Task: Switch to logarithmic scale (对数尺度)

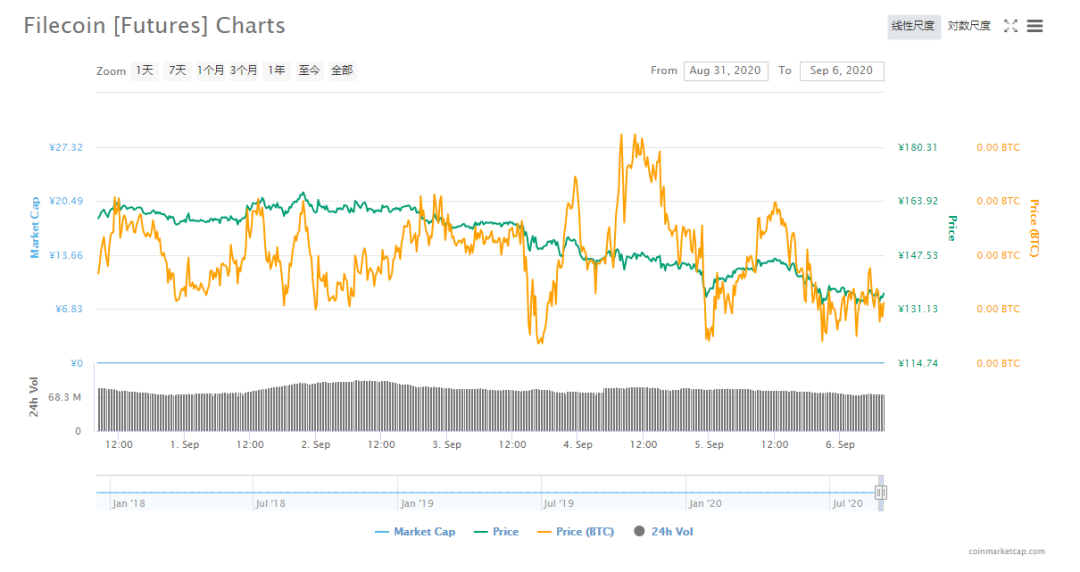Action: click(969, 26)
